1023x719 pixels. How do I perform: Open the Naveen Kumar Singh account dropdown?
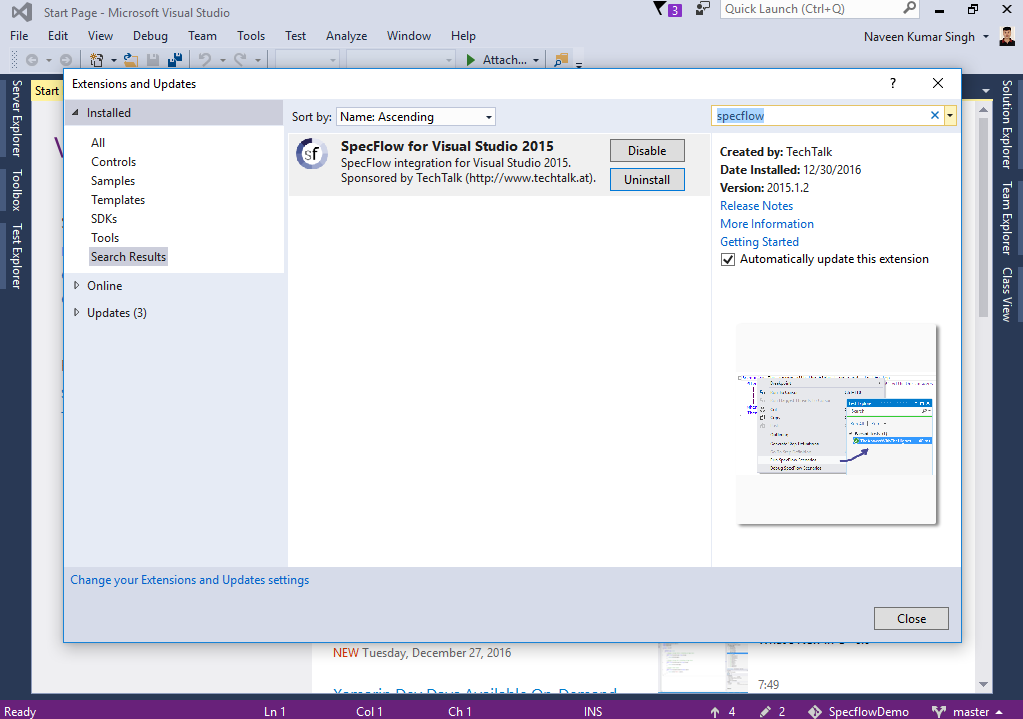click(986, 37)
